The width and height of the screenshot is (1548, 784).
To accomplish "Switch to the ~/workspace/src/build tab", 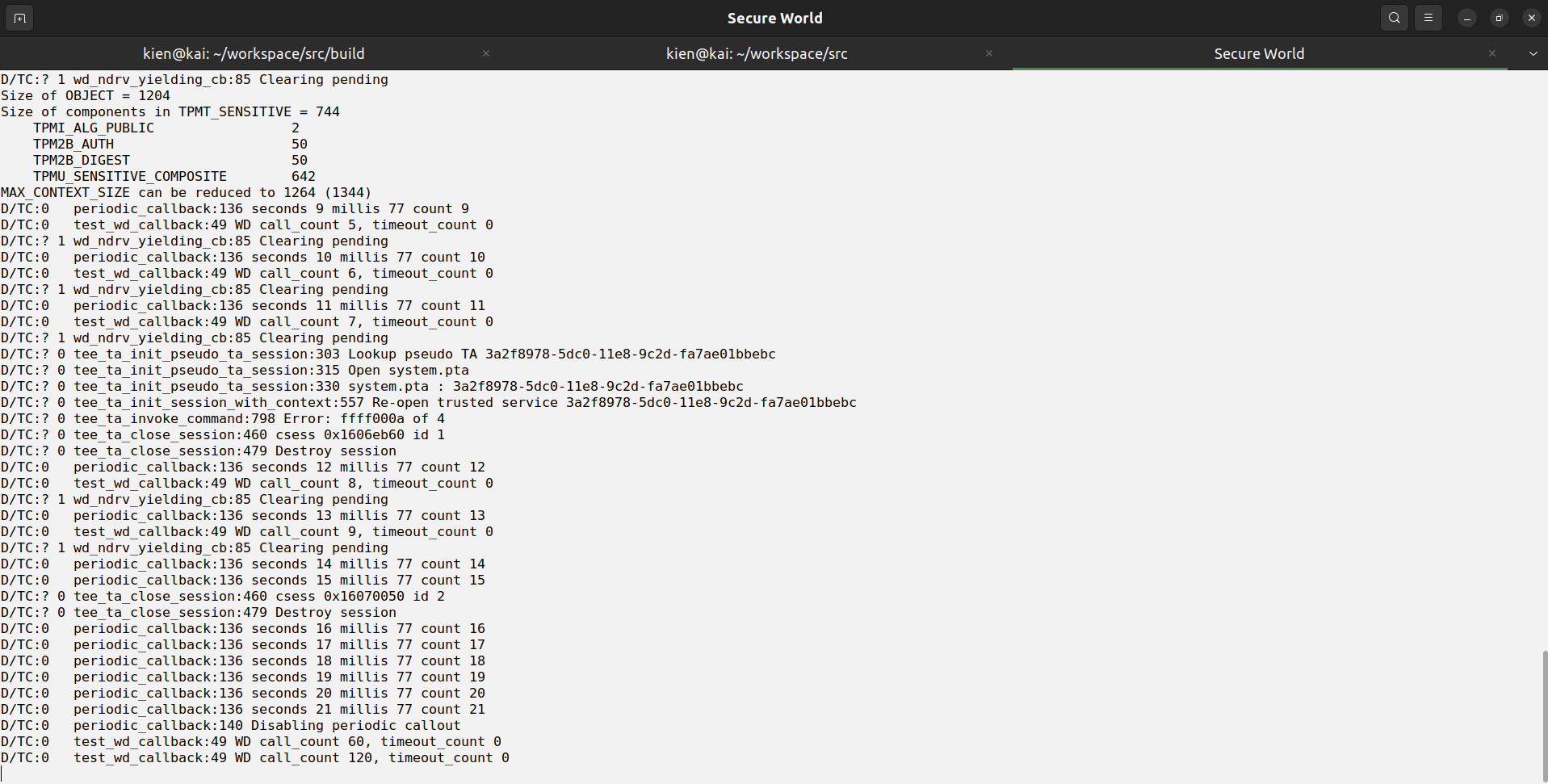I will (254, 53).
